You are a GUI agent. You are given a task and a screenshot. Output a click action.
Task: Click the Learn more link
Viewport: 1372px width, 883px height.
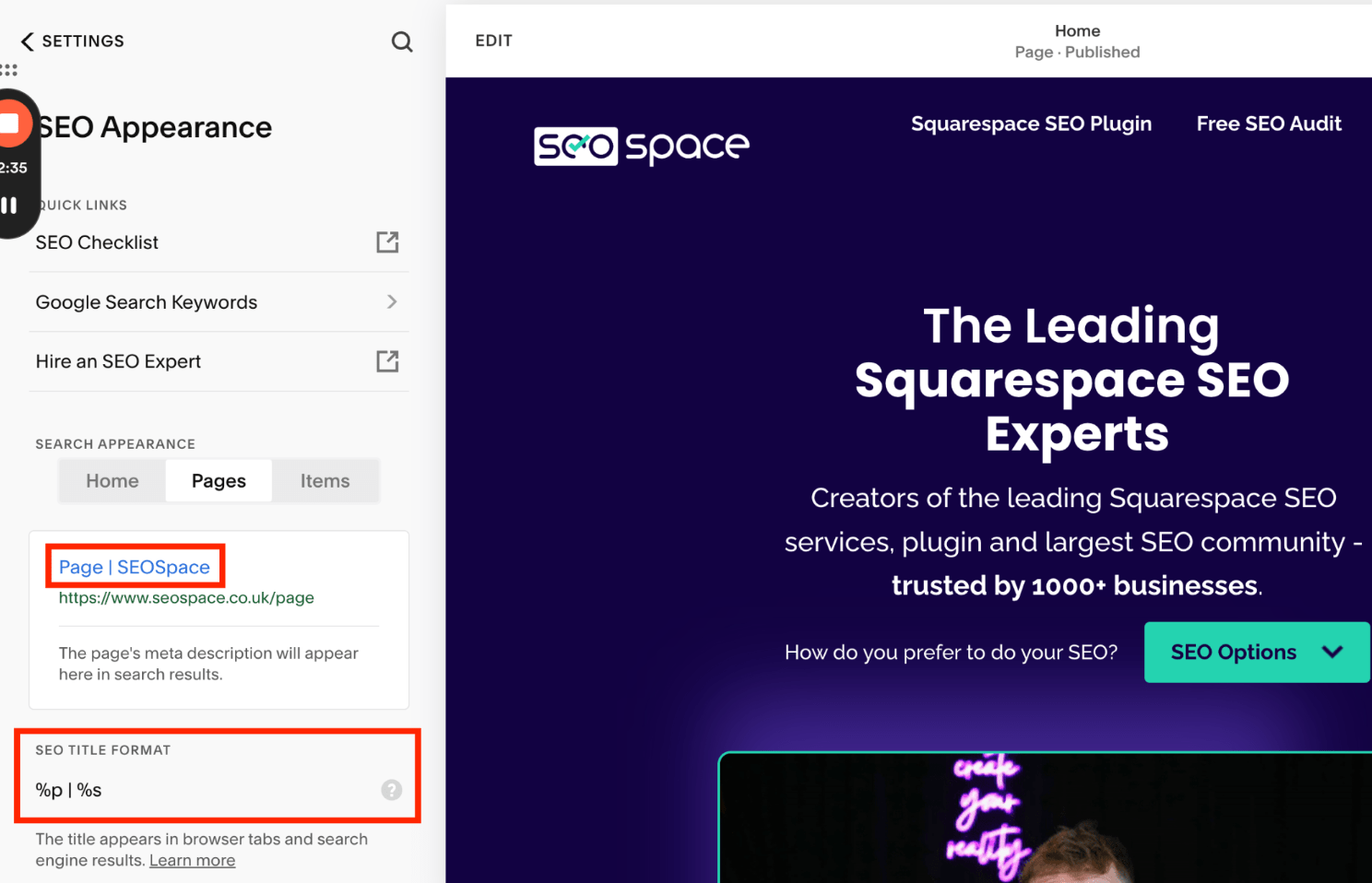click(x=192, y=859)
